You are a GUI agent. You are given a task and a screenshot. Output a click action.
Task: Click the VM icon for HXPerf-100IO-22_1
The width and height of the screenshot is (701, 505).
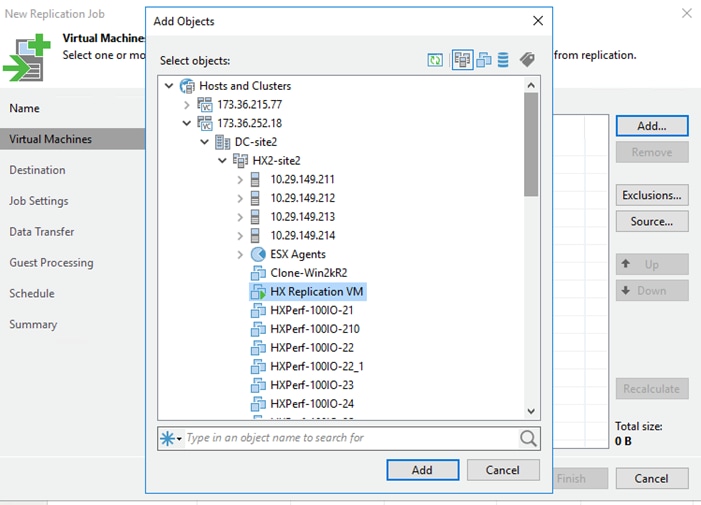258,366
